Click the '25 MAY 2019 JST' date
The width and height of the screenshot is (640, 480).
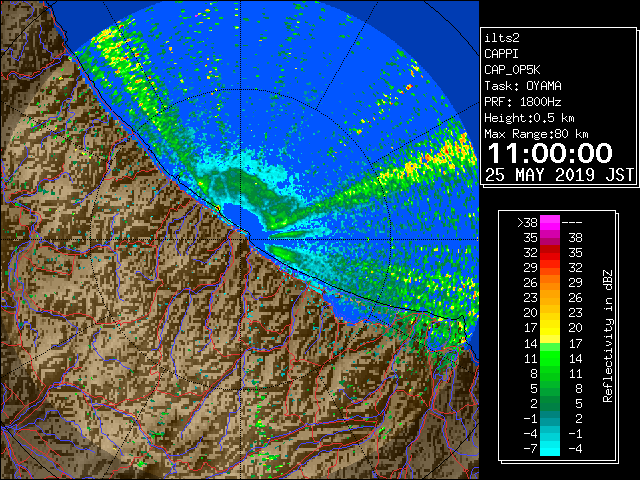[x=559, y=175]
